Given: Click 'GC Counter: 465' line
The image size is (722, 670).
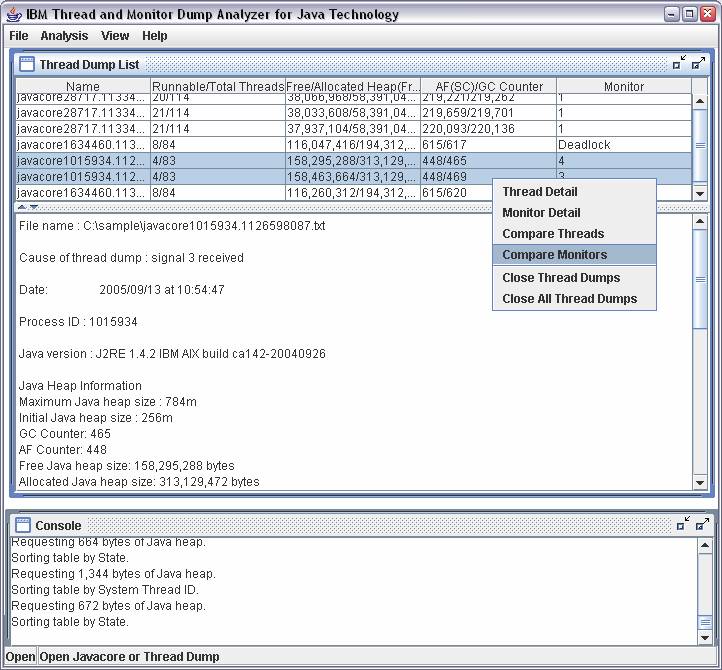Looking at the screenshot, I should (65, 433).
